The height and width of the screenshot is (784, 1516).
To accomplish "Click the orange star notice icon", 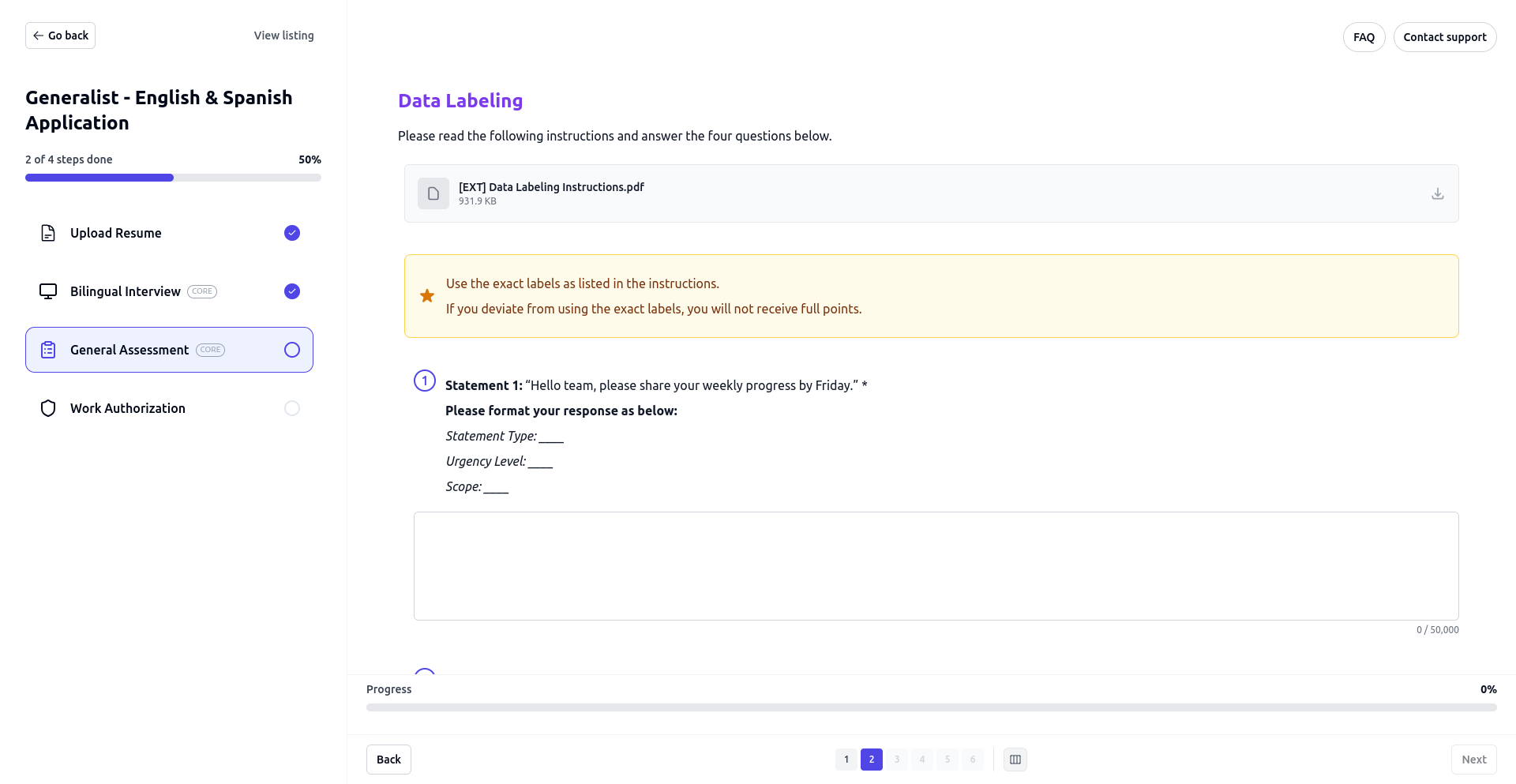I will point(427,296).
